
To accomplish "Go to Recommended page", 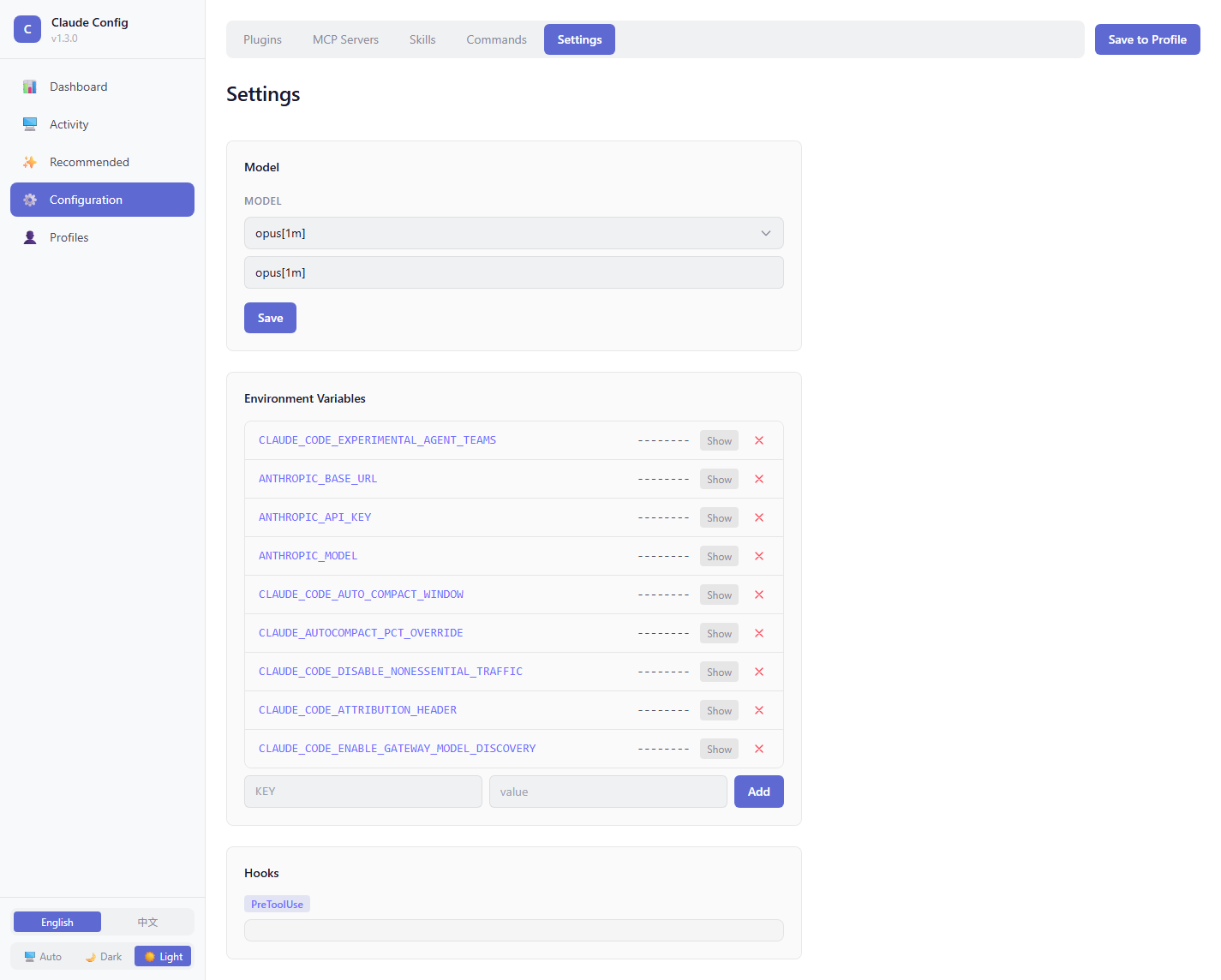I will tap(102, 162).
